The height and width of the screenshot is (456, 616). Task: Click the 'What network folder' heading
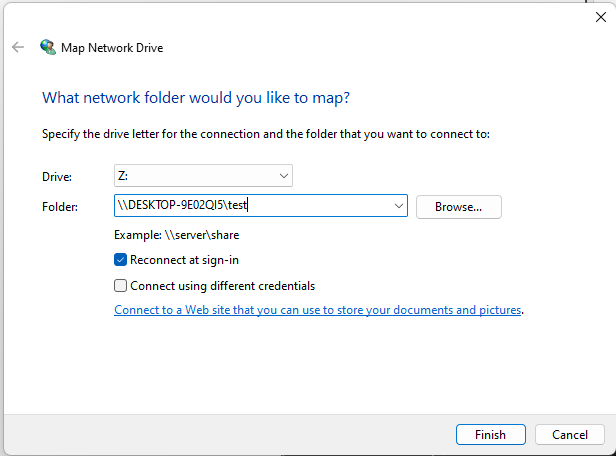(196, 98)
